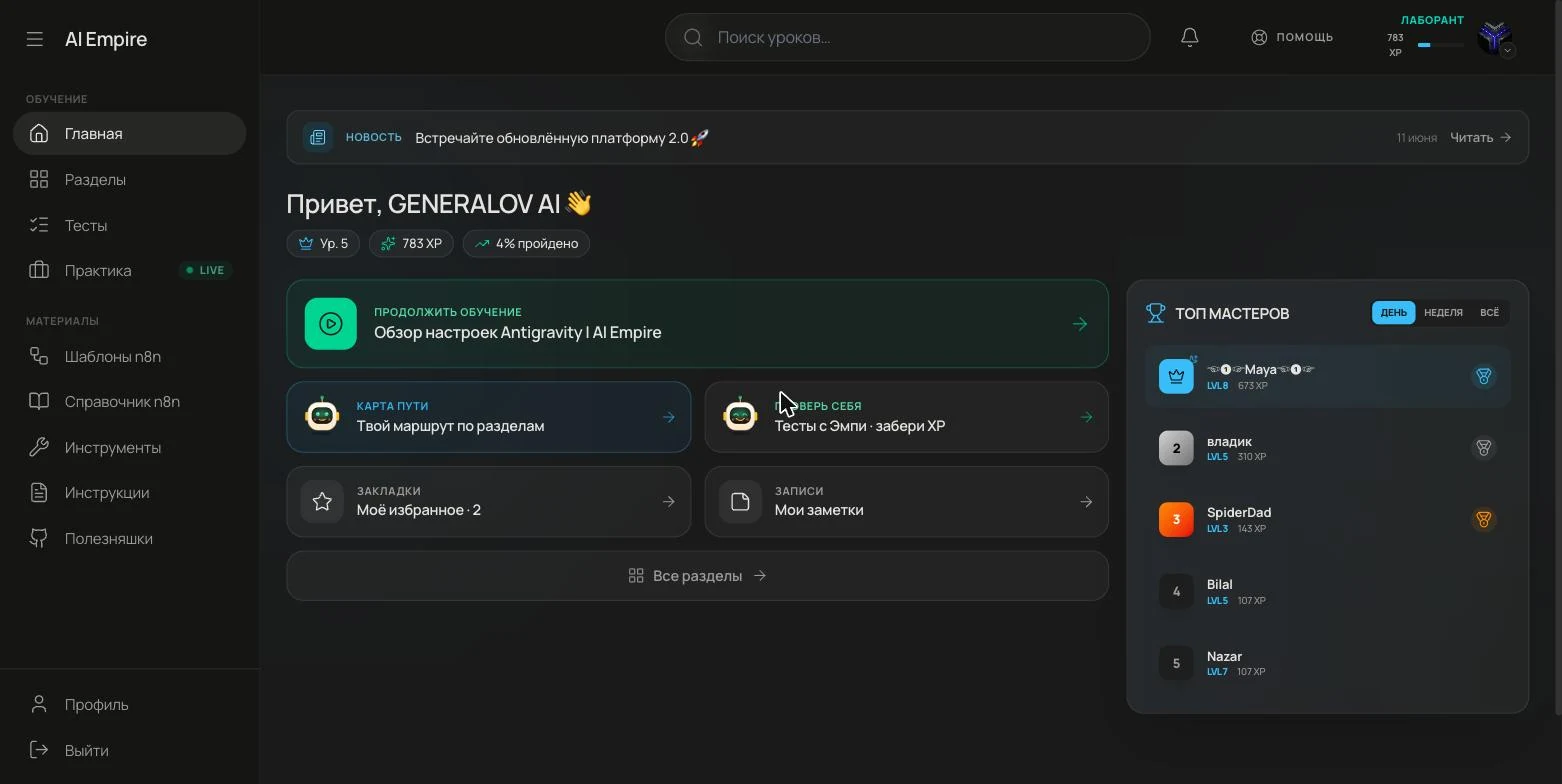Screen dimensions: 1562x784
Task: Open Шаблоны n8n in the sidebar
Action: click(130, 356)
